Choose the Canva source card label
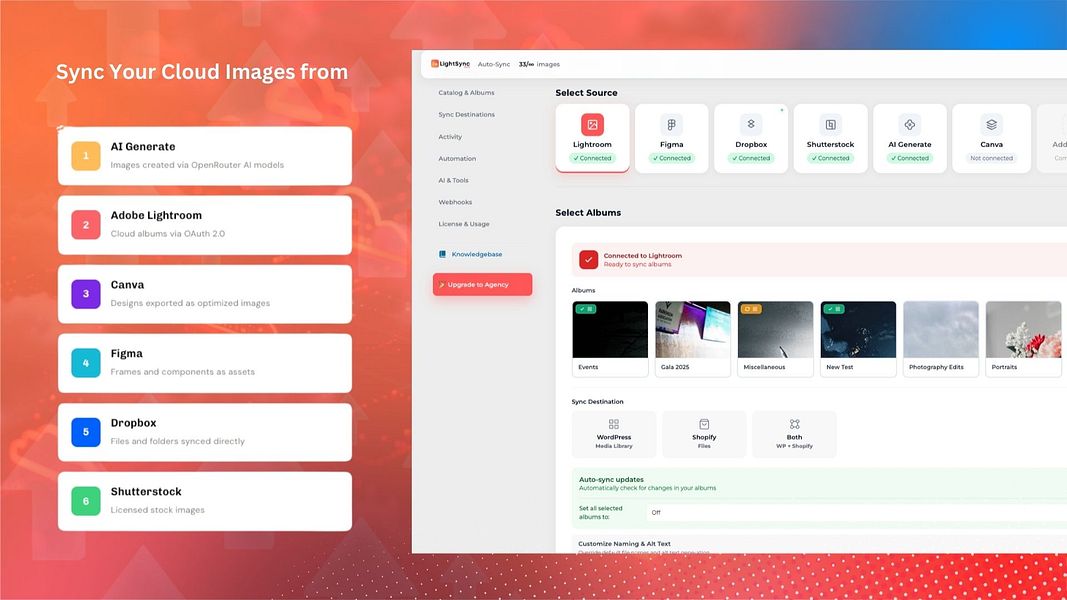The height and width of the screenshot is (600, 1067). [x=991, y=144]
